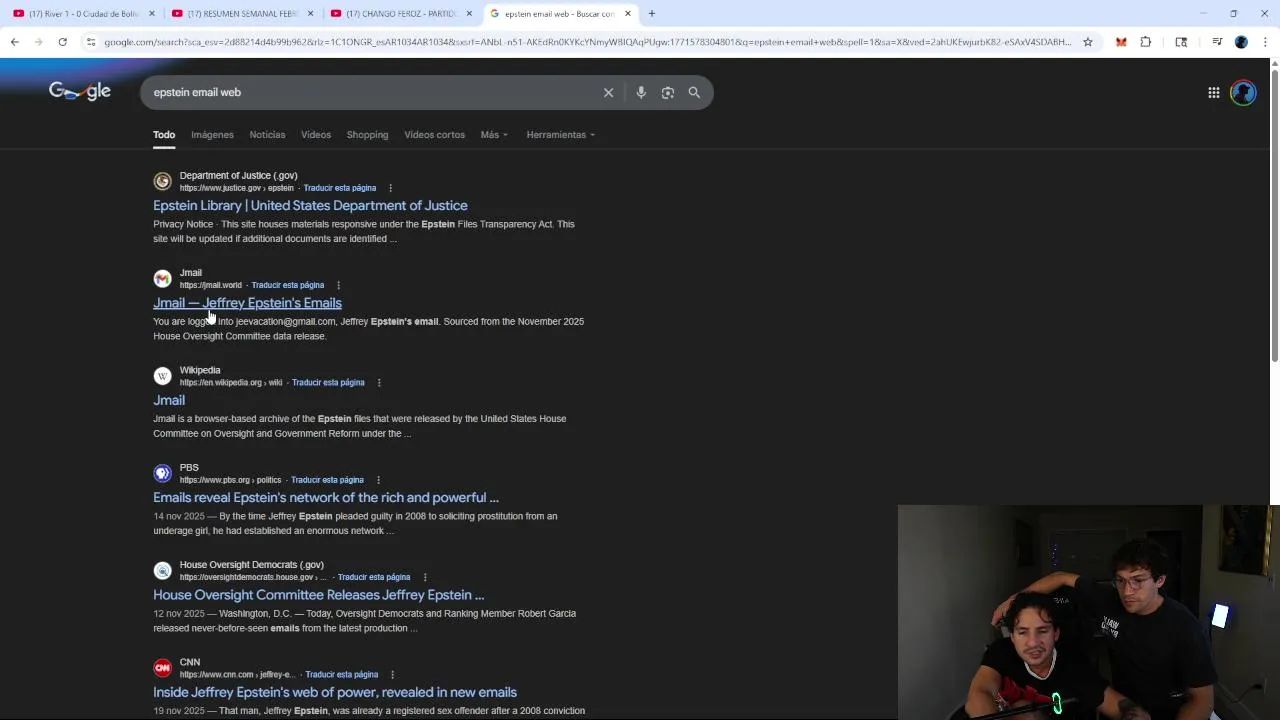Screen dimensions: 1280x720
Task: Click Traducir esta página for CNN
Action: pos(342,674)
